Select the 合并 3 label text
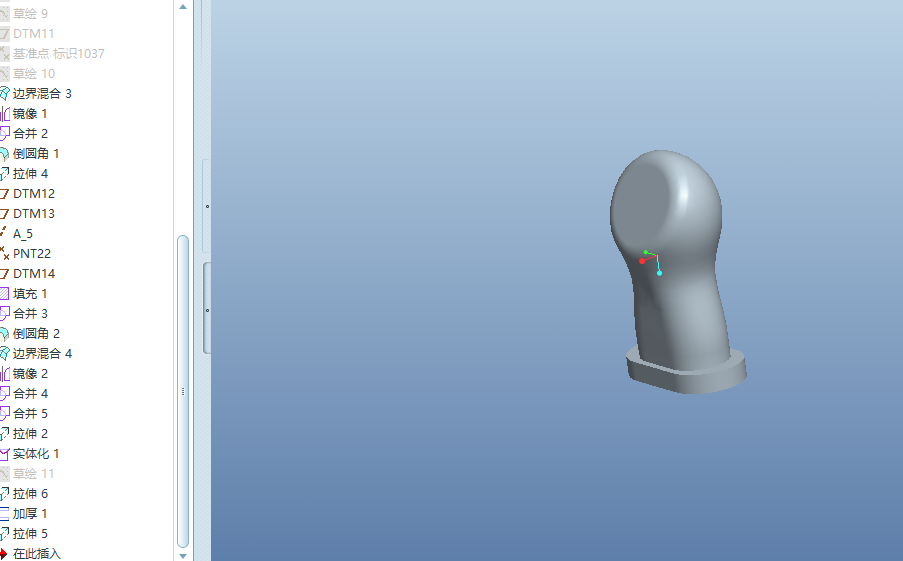 [31, 313]
